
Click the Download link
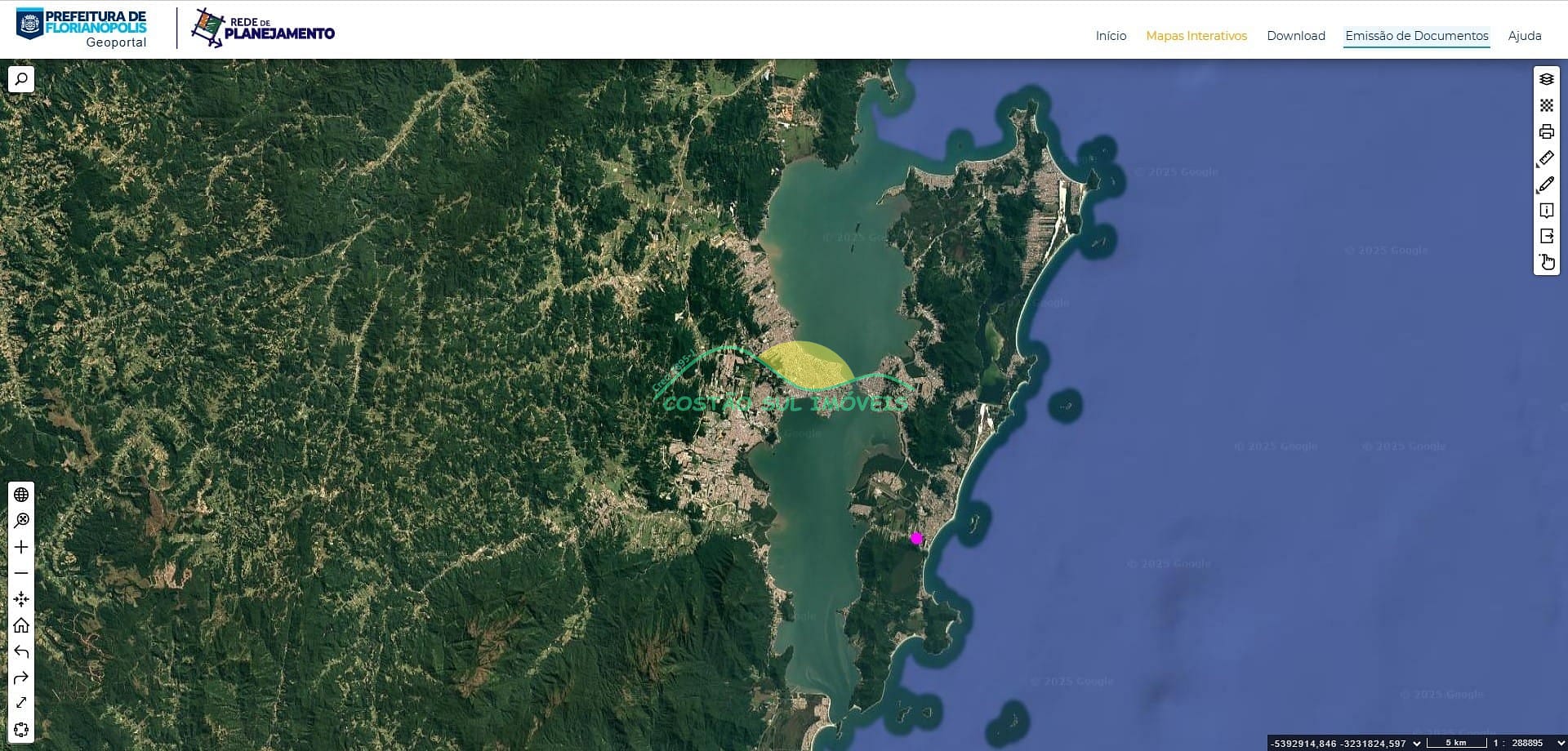click(1295, 36)
